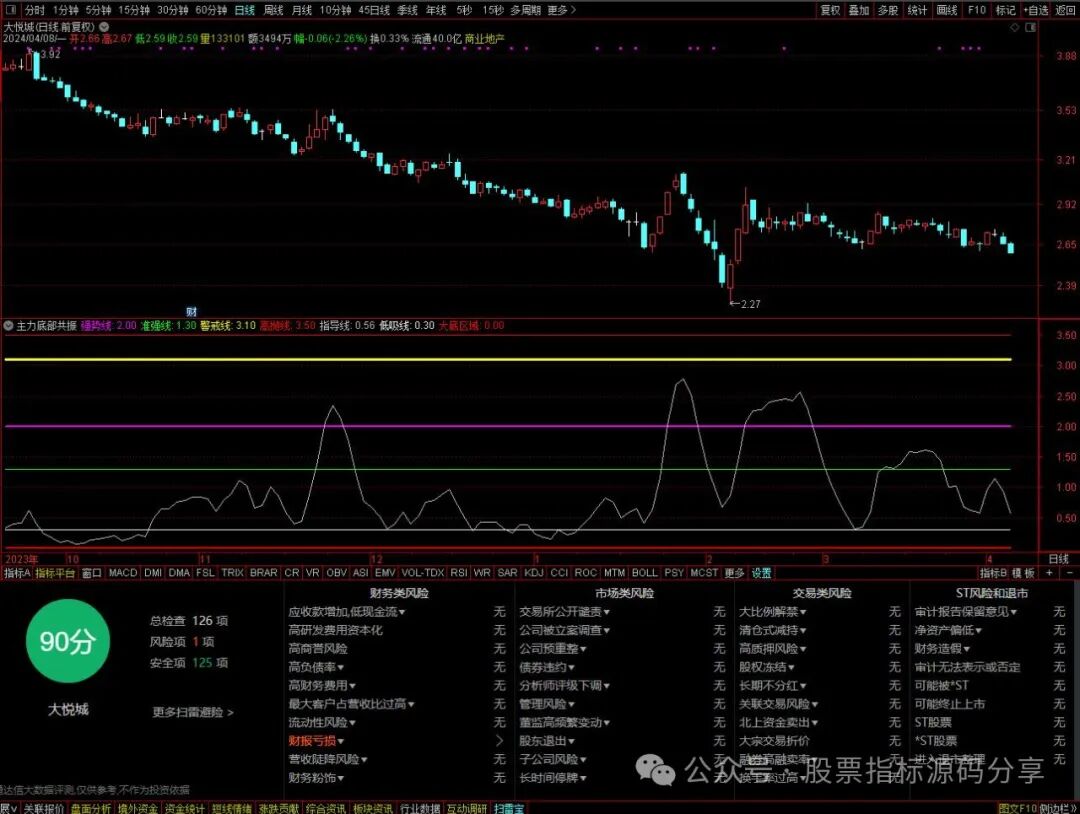
Task: Select the 5分钟 period
Action: pyautogui.click(x=98, y=10)
